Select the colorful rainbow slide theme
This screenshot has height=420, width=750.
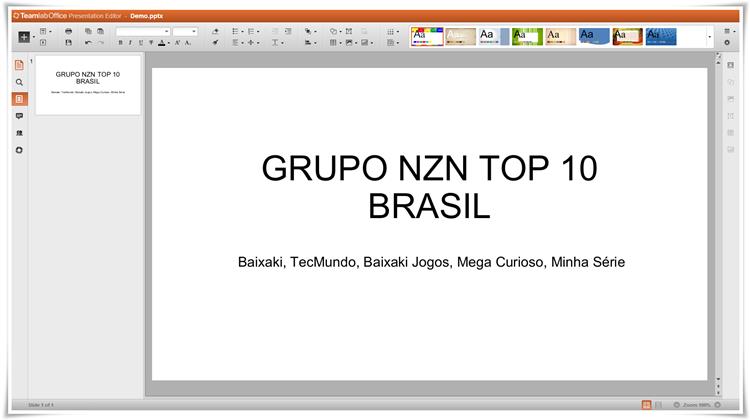[x=427, y=36]
